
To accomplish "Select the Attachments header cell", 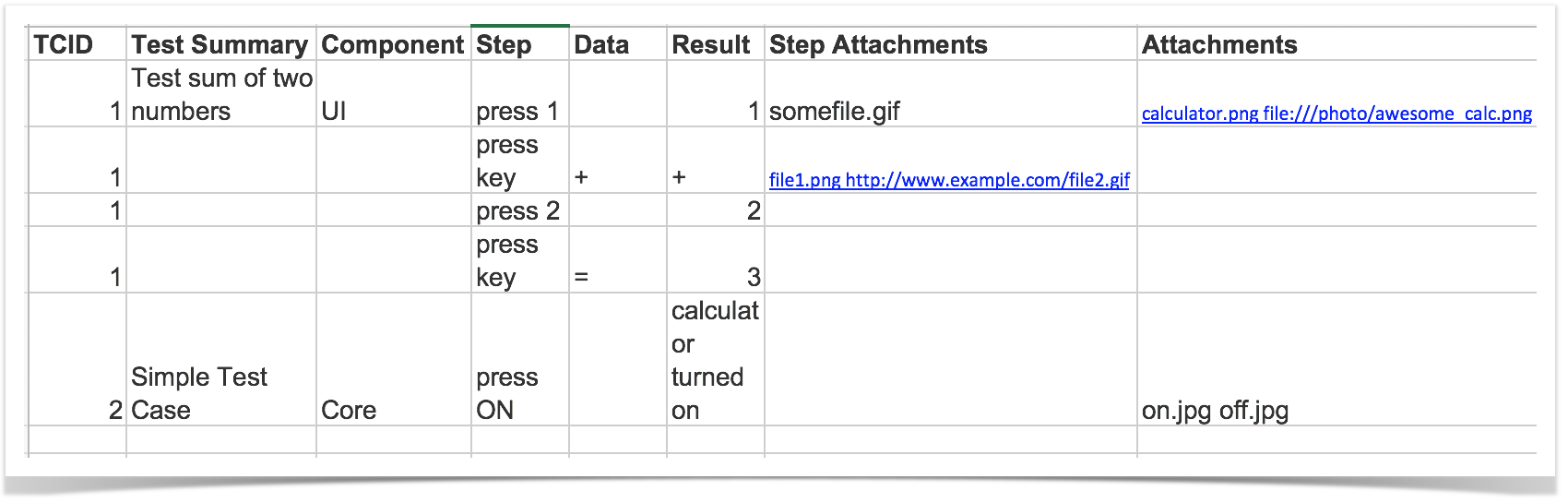I will click(x=1336, y=44).
